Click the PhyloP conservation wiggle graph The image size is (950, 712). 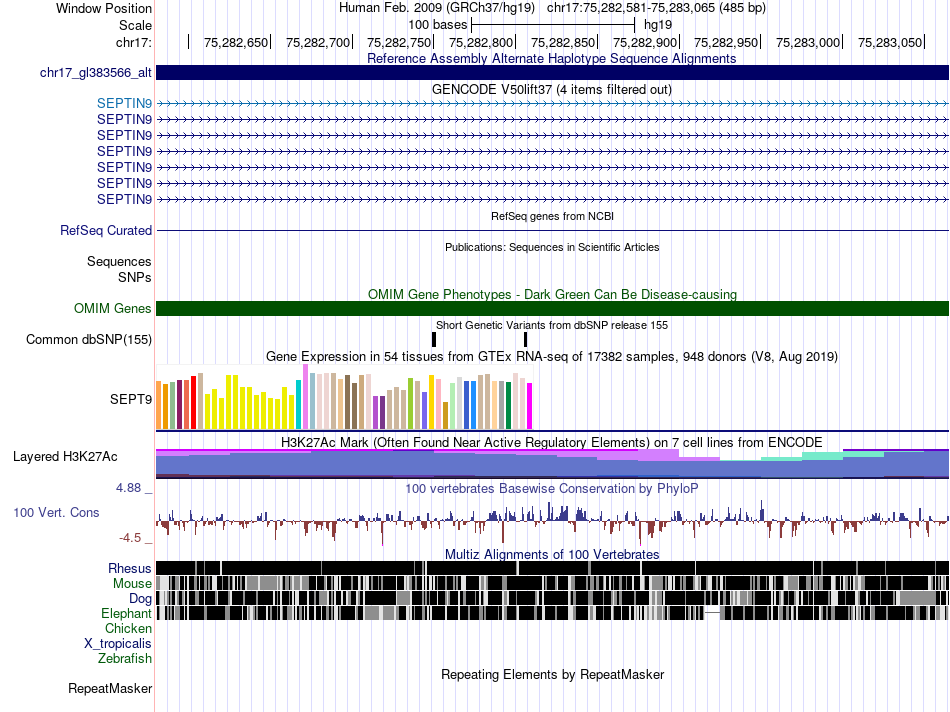click(x=552, y=521)
